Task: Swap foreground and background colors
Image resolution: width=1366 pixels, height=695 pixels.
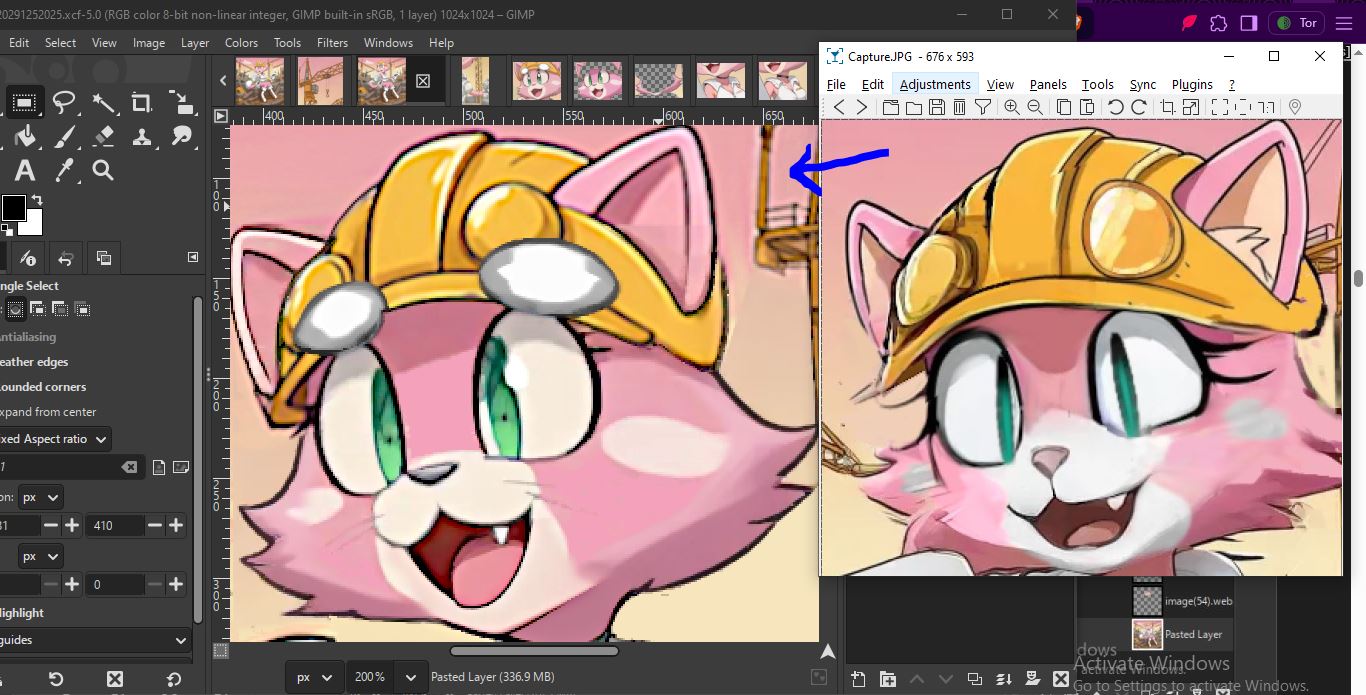Action: [37, 200]
